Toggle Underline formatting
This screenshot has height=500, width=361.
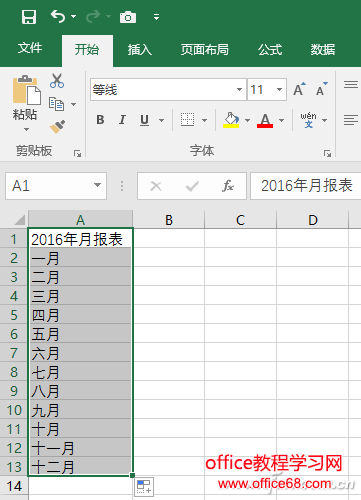(x=144, y=120)
